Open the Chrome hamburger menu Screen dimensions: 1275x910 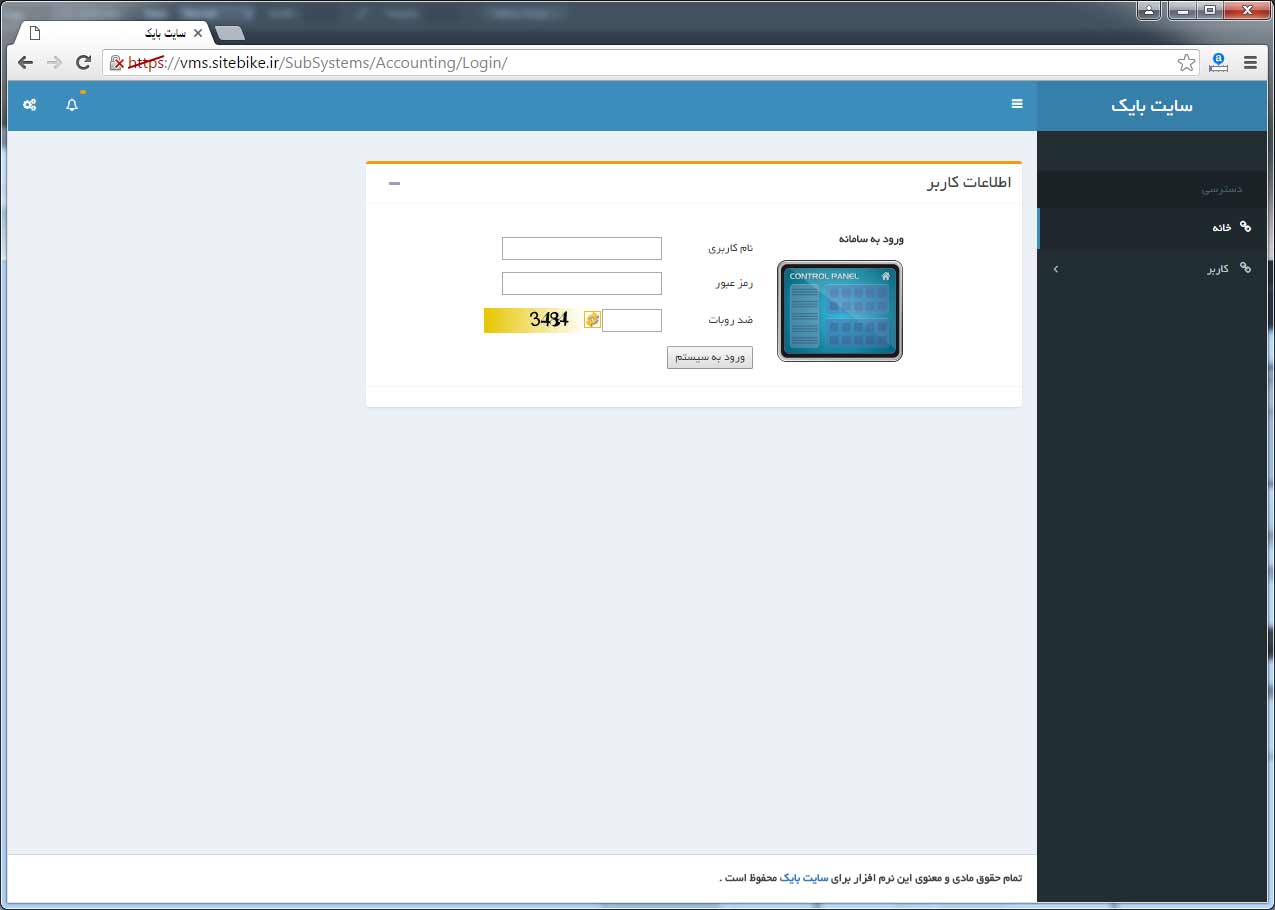point(1250,63)
